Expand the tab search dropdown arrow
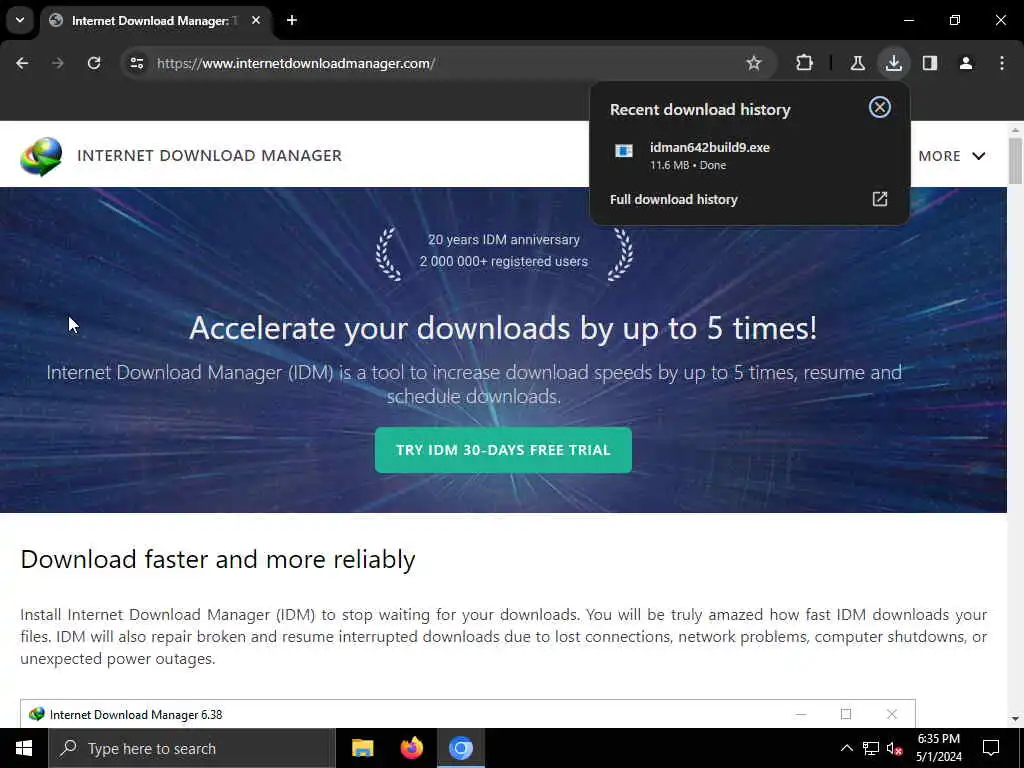Image resolution: width=1024 pixels, height=768 pixels. pos(20,20)
